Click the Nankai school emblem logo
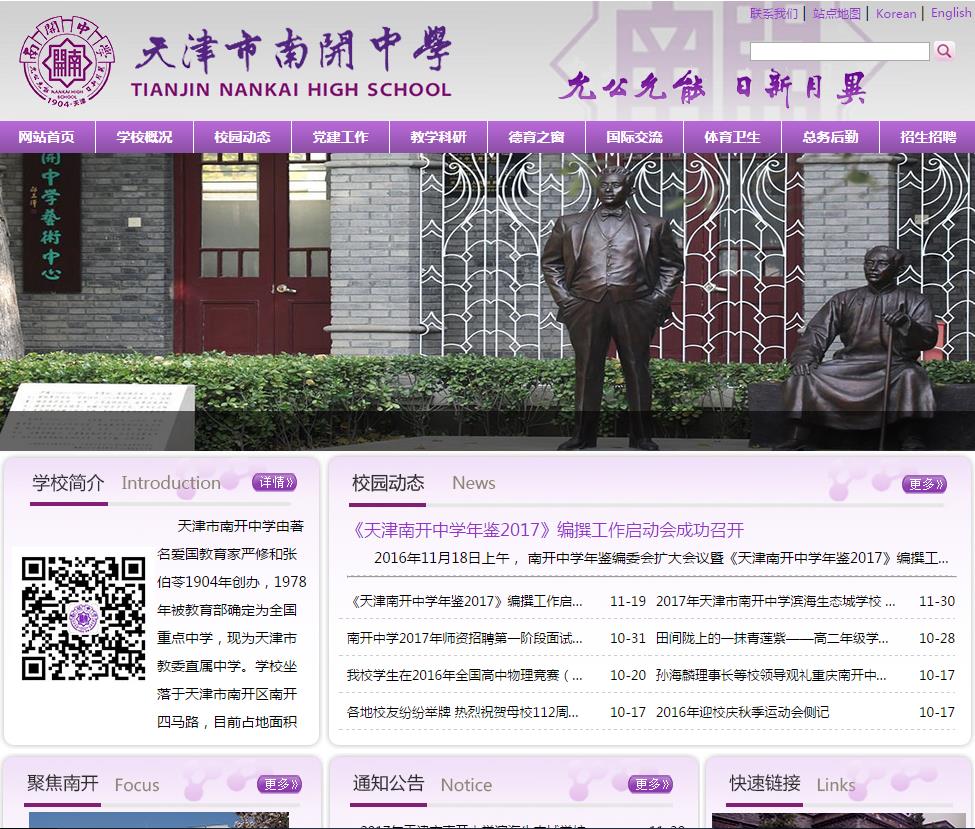This screenshot has width=975, height=829. 67,62
